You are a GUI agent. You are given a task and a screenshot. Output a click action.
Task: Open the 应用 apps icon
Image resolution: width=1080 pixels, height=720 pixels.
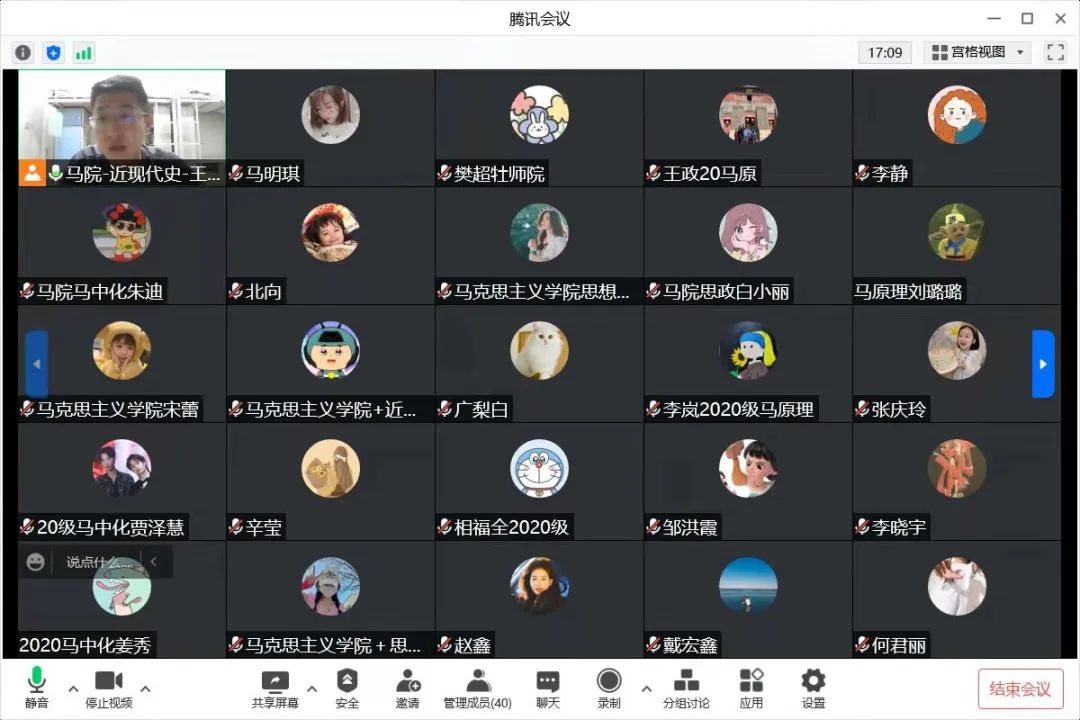click(x=751, y=688)
